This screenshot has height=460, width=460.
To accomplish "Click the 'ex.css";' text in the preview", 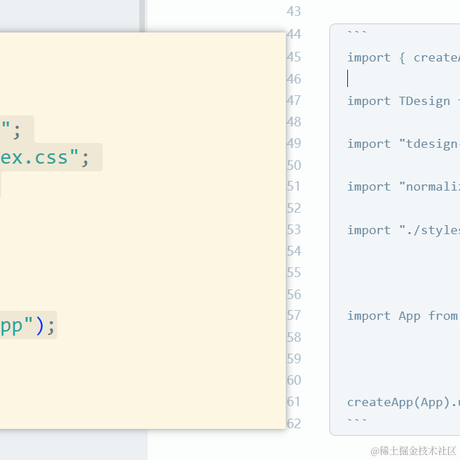I will (45, 157).
